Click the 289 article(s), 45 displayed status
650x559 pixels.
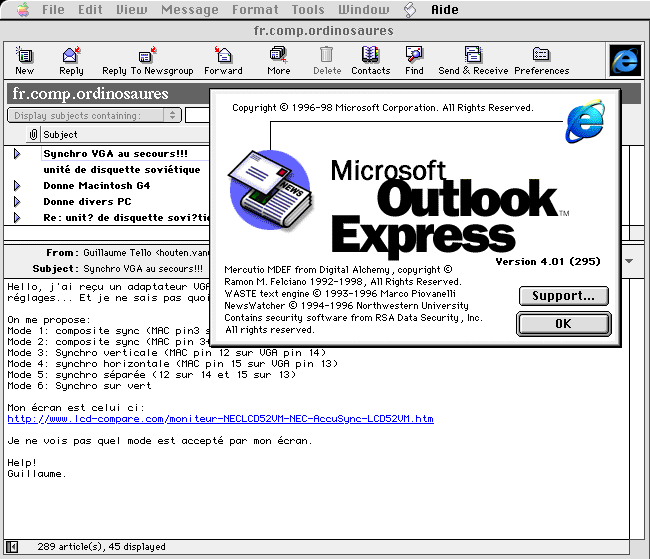click(x=102, y=547)
